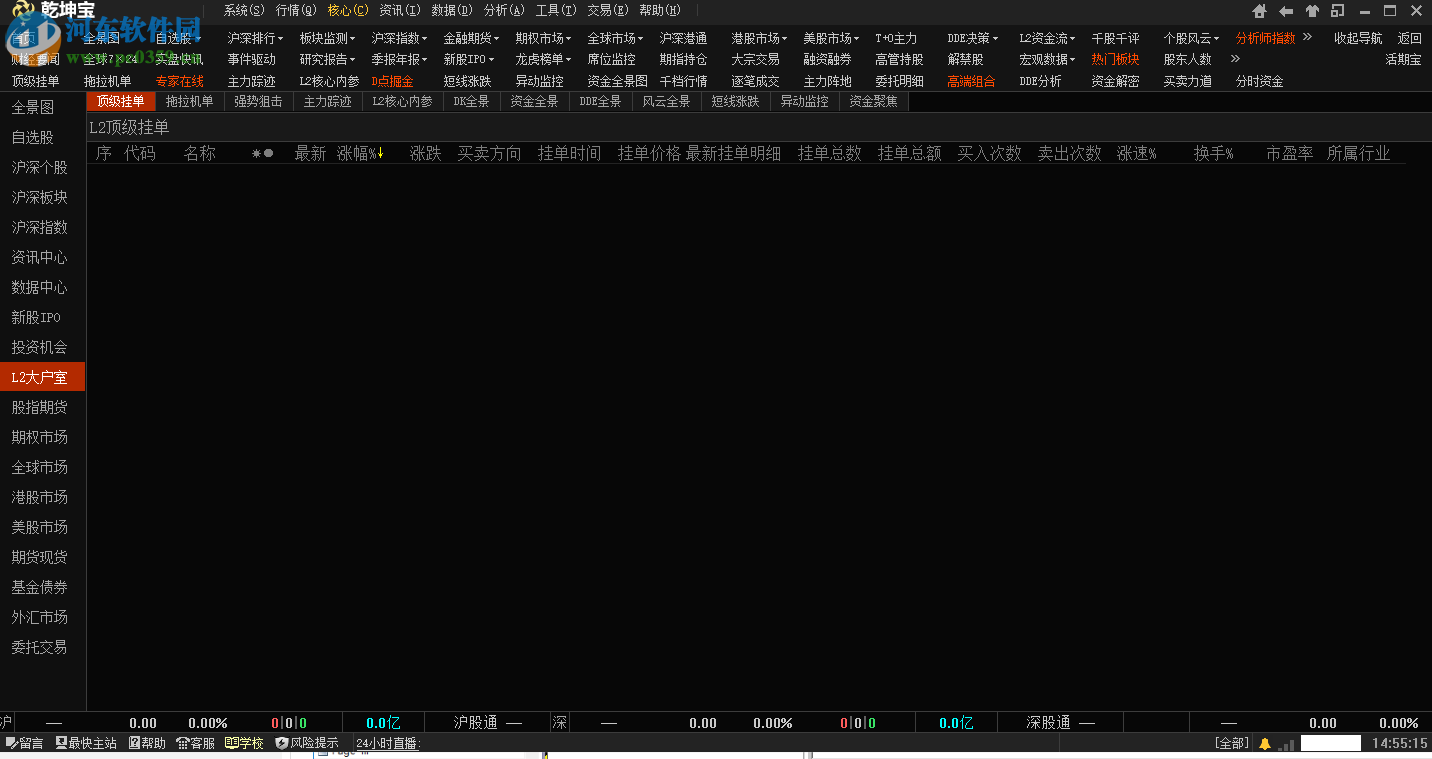This screenshot has height=759, width=1432.
Task: Click the 学校 school icon at the bottom
Action: point(243,743)
